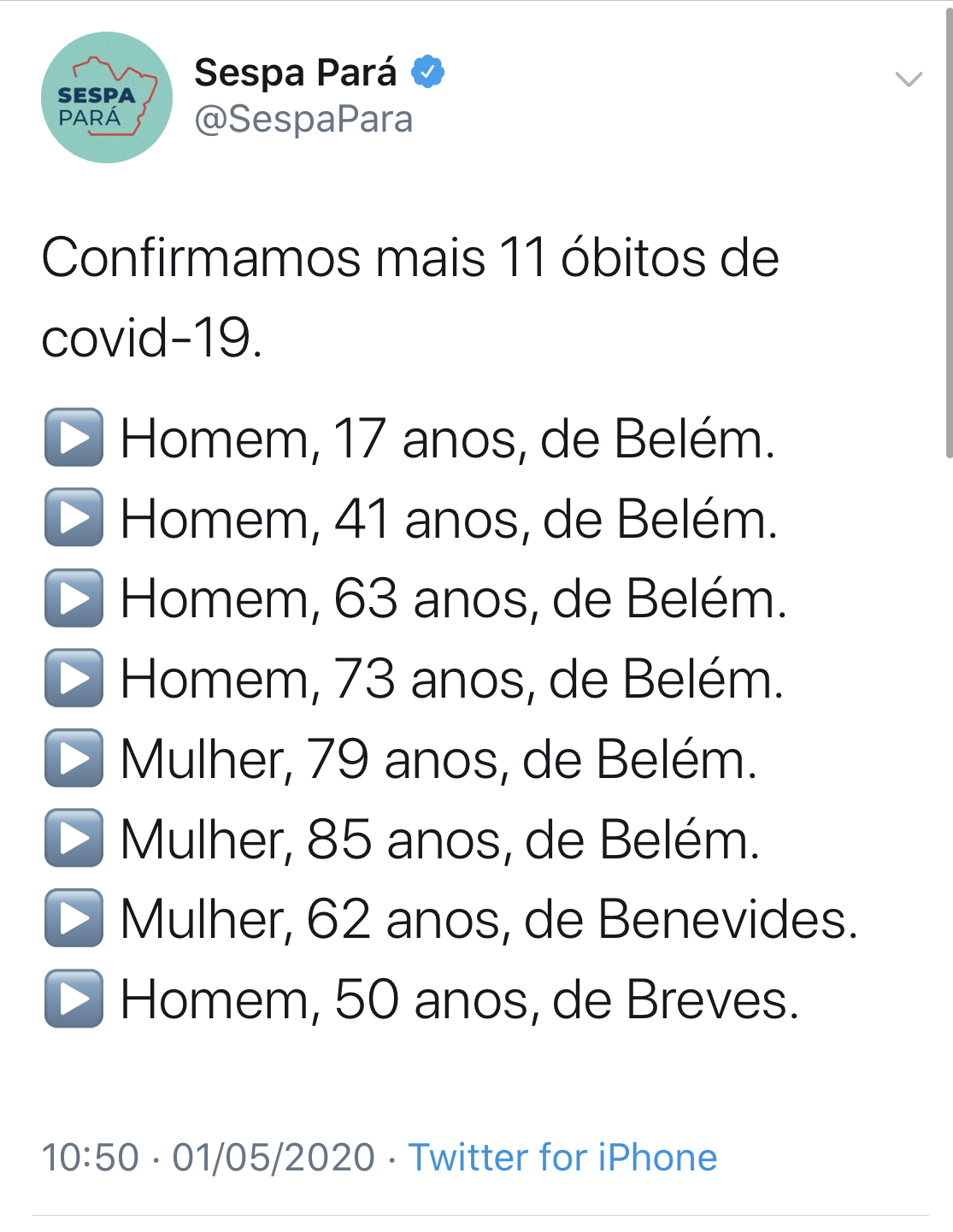
Task: Expand the tweet options chevron
Action: click(908, 80)
